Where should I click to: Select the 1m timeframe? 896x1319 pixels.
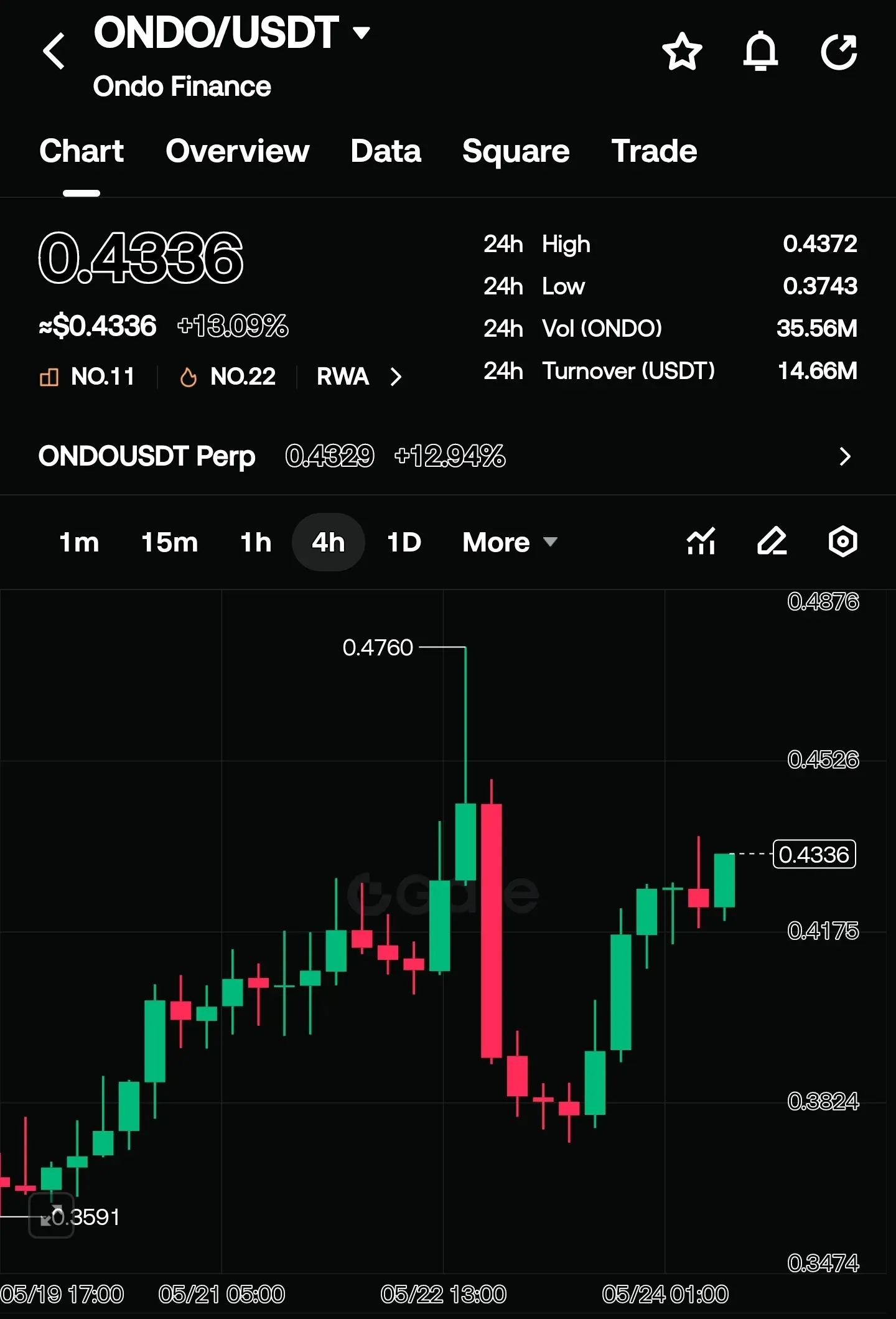click(x=79, y=542)
